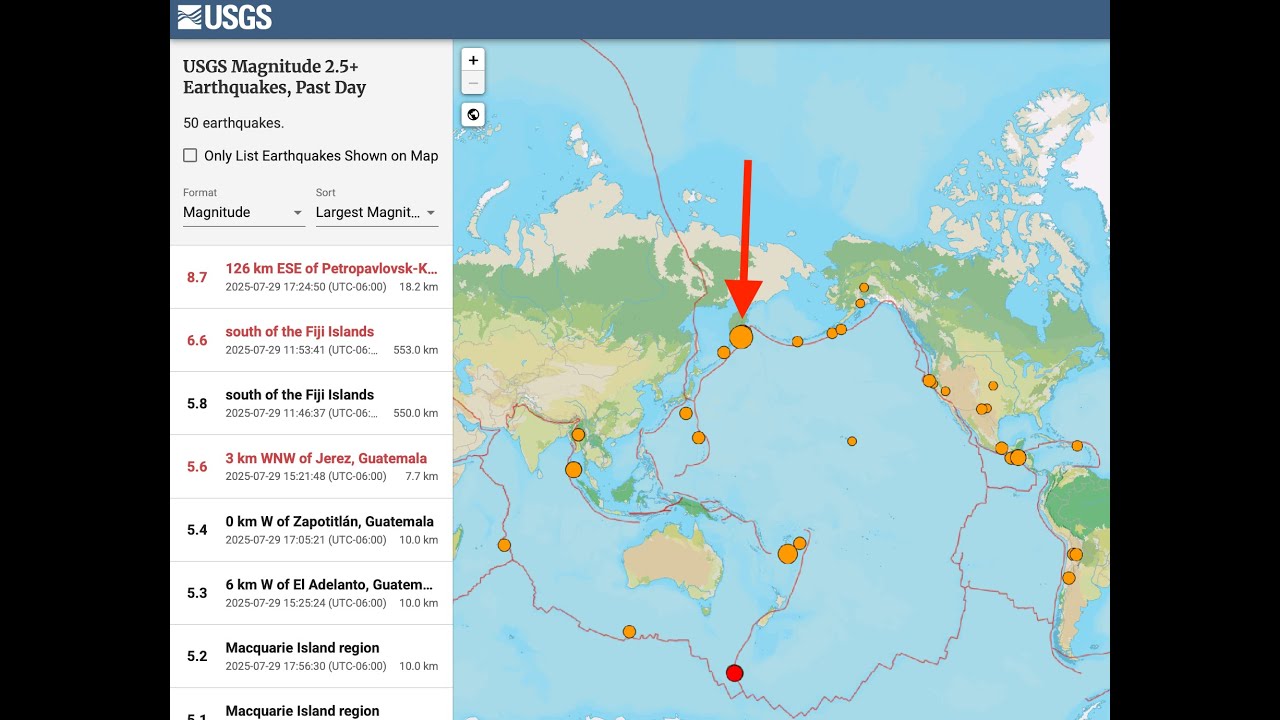Open the Format dropdown set to Magnitude
Screen dimensions: 1280x720
243,212
